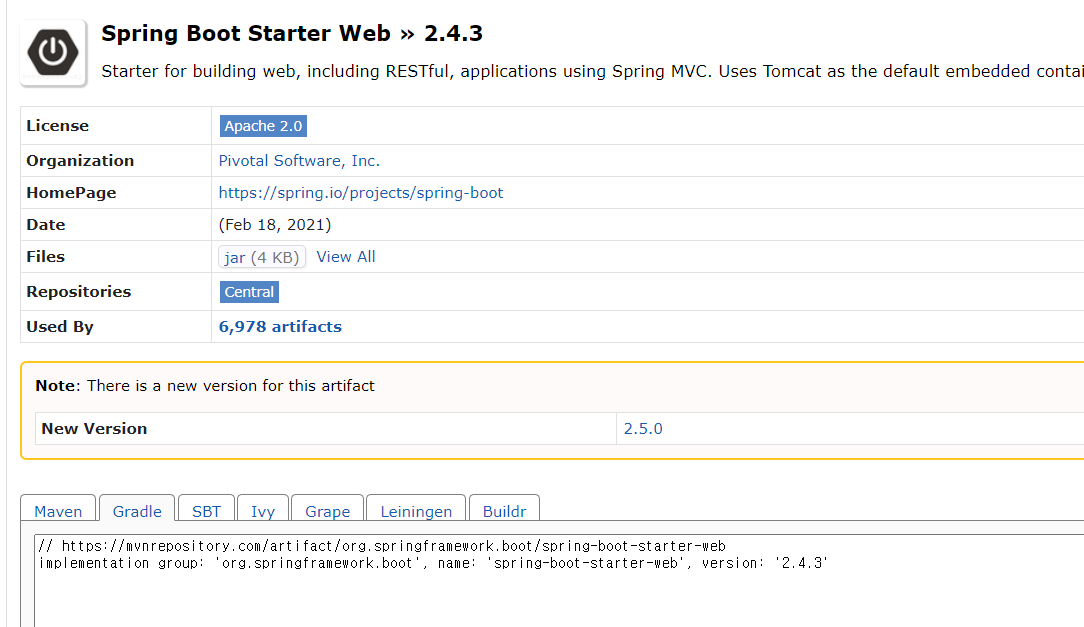This screenshot has width=1084, height=627.
Task: Click the Central repository badge
Action: pyautogui.click(x=249, y=292)
